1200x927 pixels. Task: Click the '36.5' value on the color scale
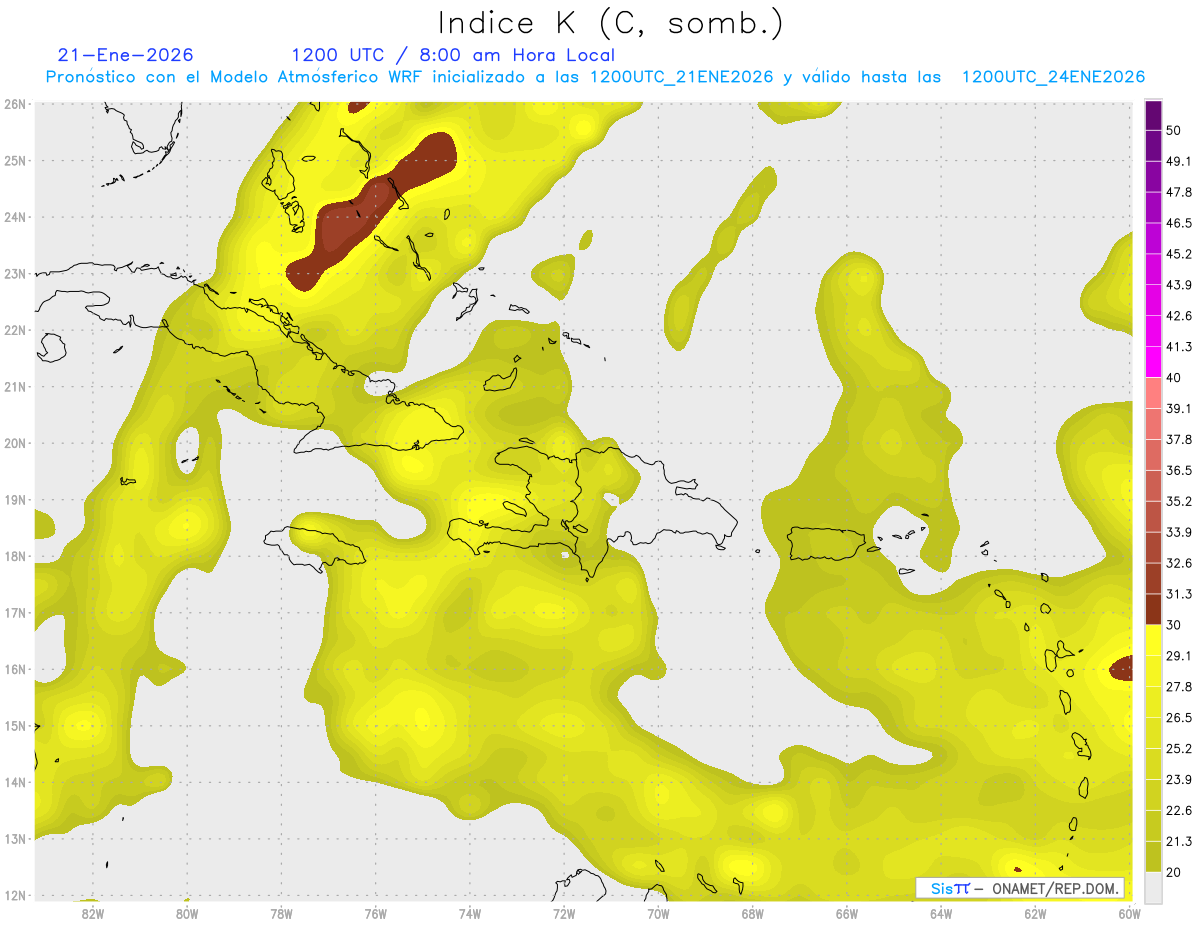pyautogui.click(x=1178, y=470)
